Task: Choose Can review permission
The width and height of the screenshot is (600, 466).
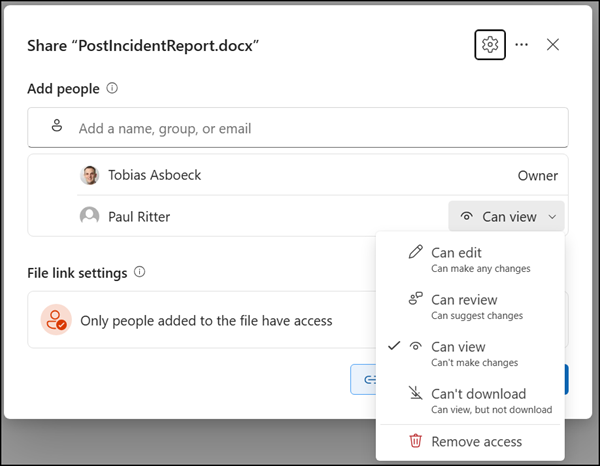Action: (x=470, y=306)
